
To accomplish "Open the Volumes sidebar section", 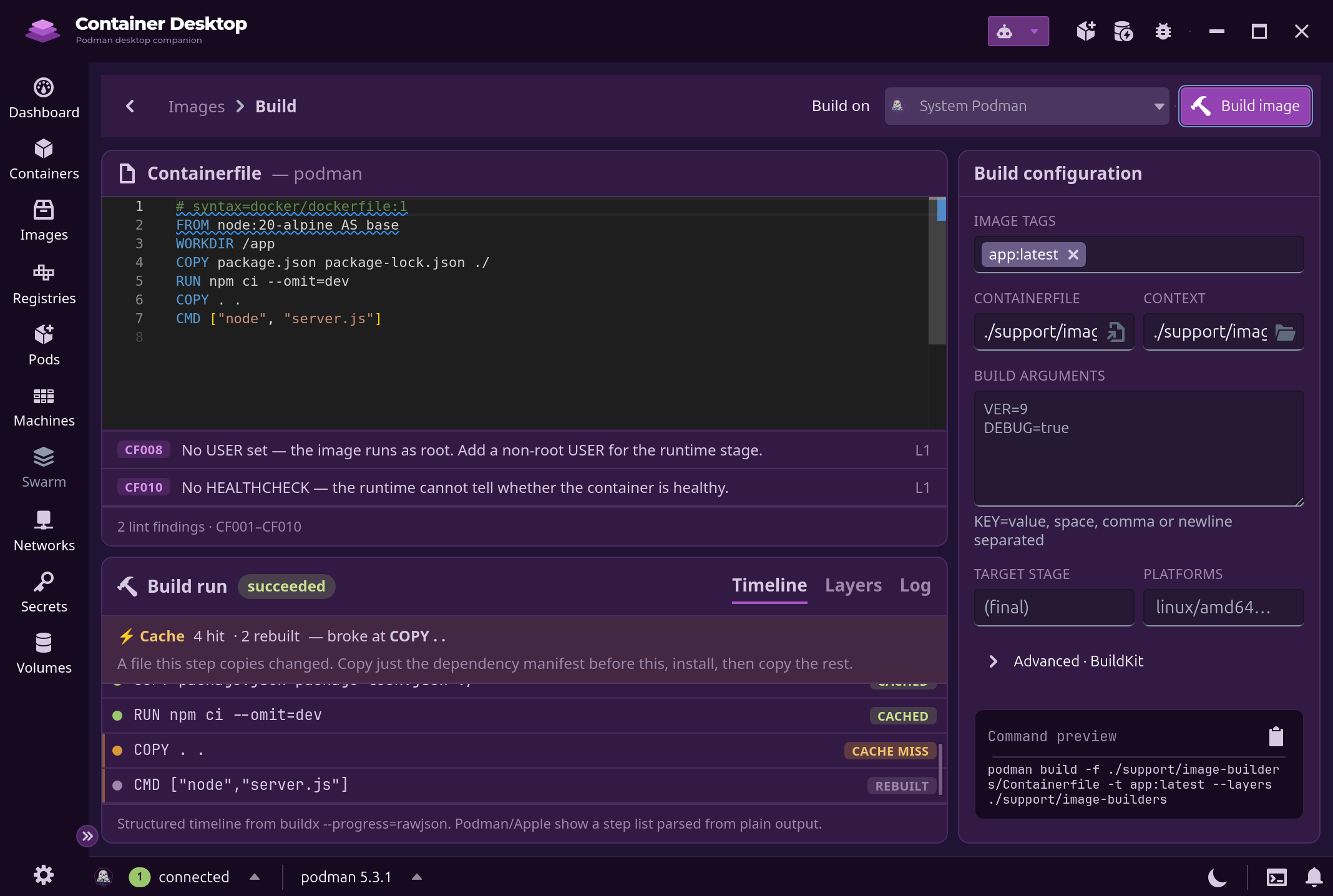I will (x=44, y=653).
